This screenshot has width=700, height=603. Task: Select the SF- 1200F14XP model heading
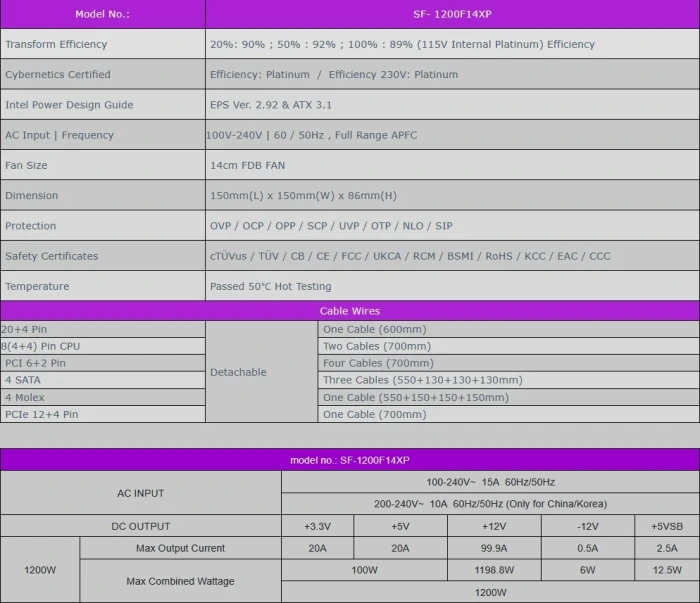452,14
